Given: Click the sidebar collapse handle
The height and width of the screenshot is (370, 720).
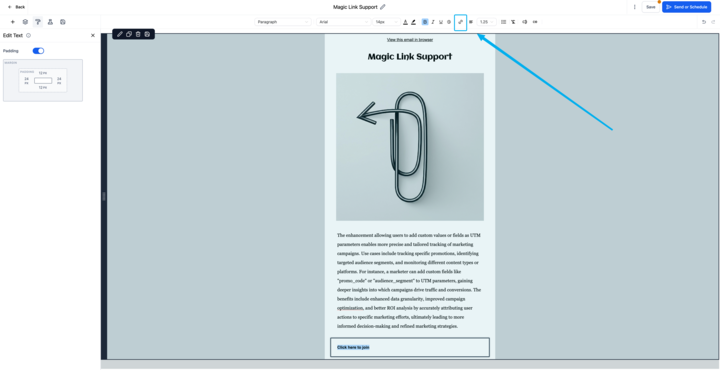Looking at the screenshot, I should tap(104, 196).
